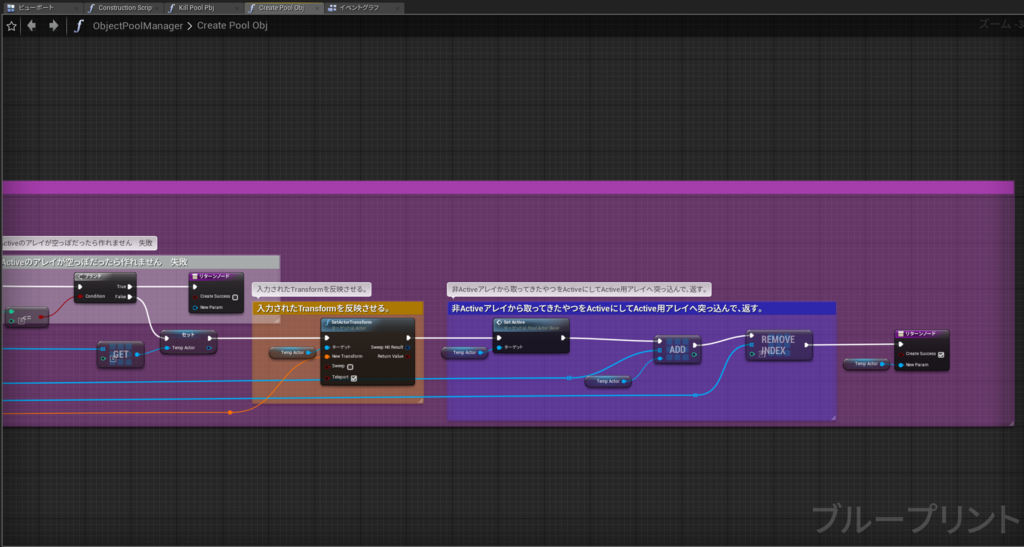Click ターゲット pin on SetActorTransform node
Image resolution: width=1024 pixels, height=547 pixels.
[327, 347]
